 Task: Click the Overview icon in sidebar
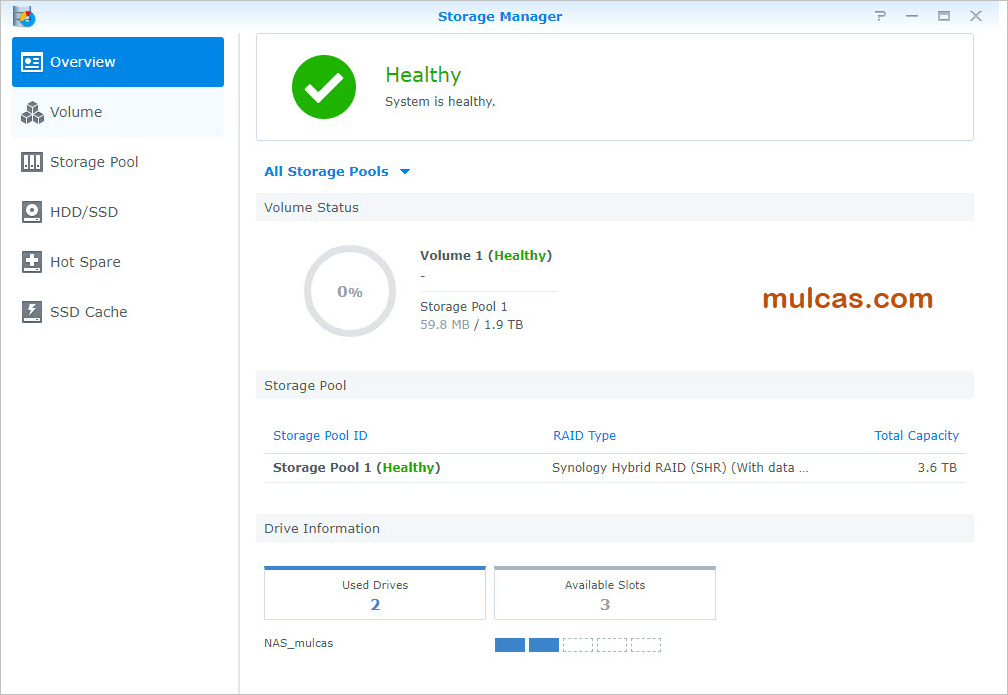pos(33,62)
